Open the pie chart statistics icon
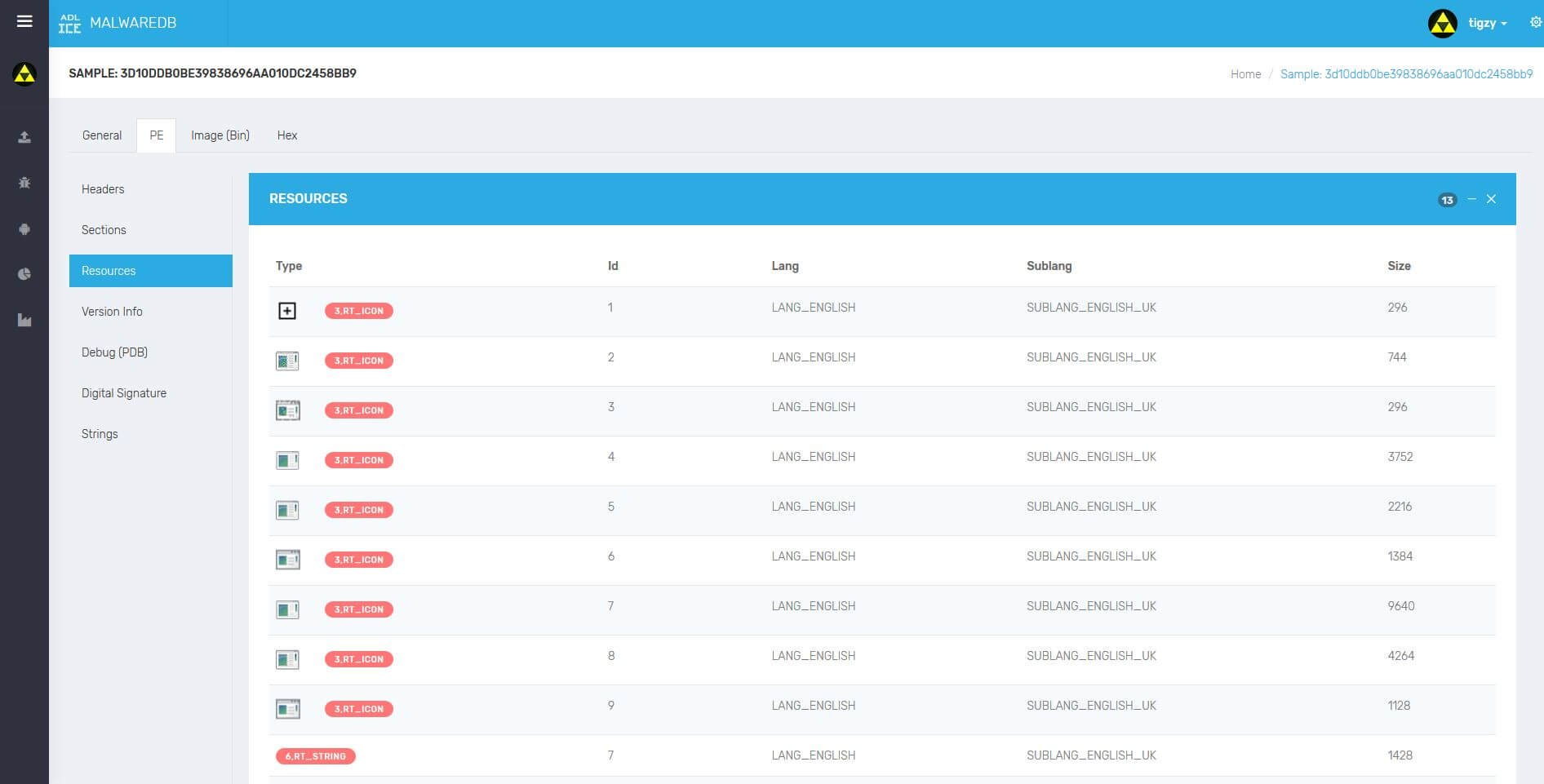The height and width of the screenshot is (784, 1544). click(x=24, y=273)
